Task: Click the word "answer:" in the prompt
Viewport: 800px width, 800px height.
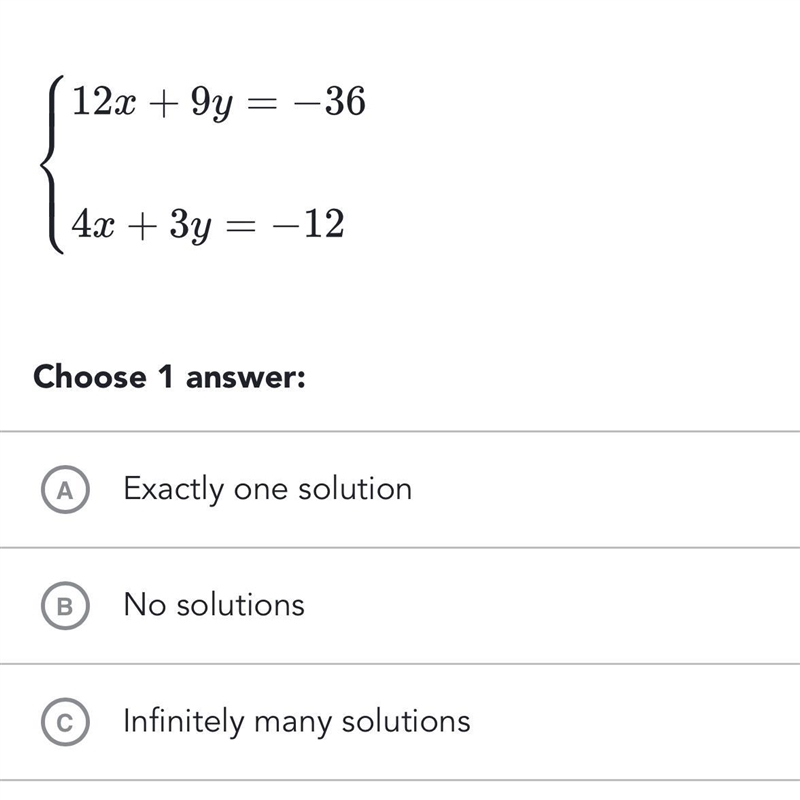Action: (x=245, y=379)
